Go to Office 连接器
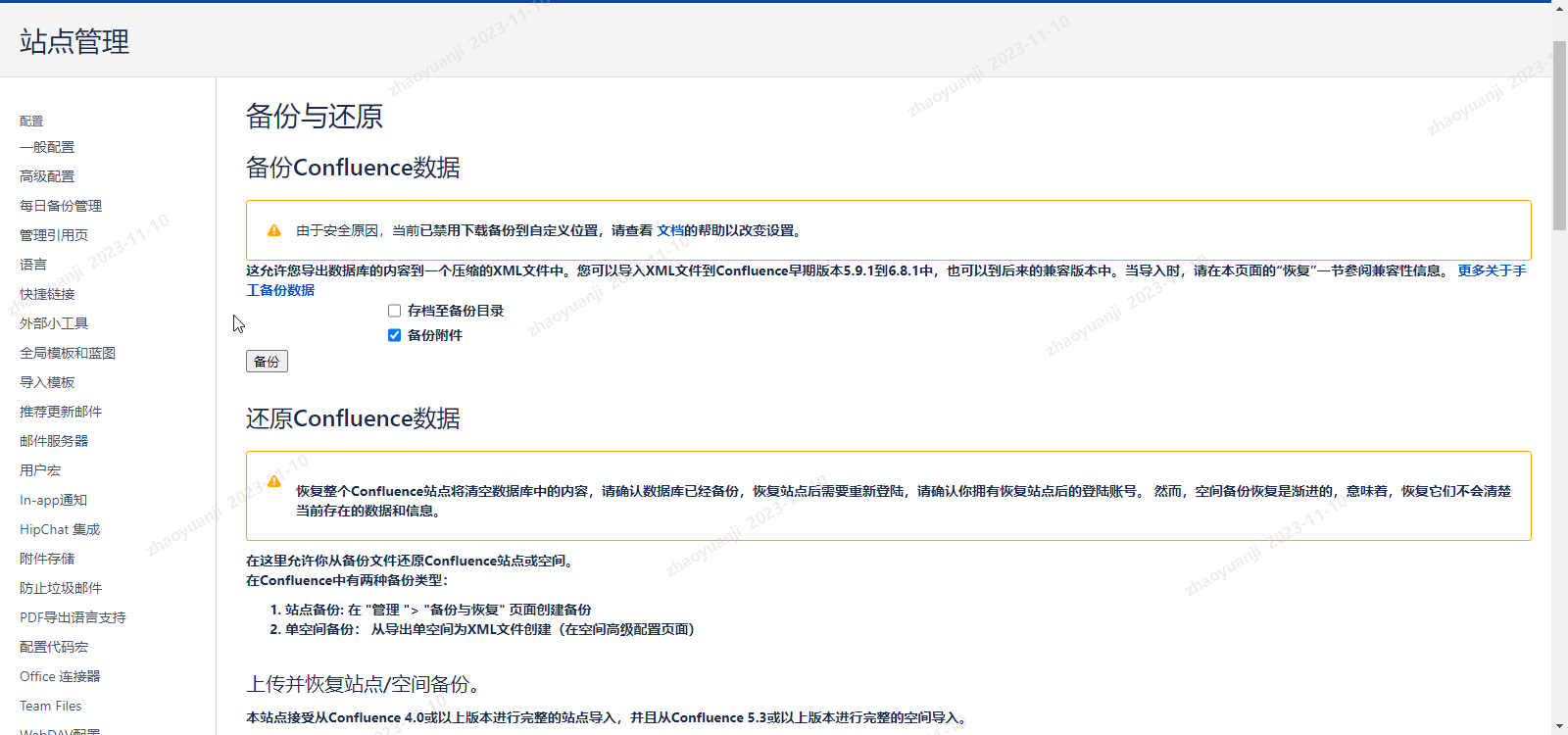 click(60, 676)
